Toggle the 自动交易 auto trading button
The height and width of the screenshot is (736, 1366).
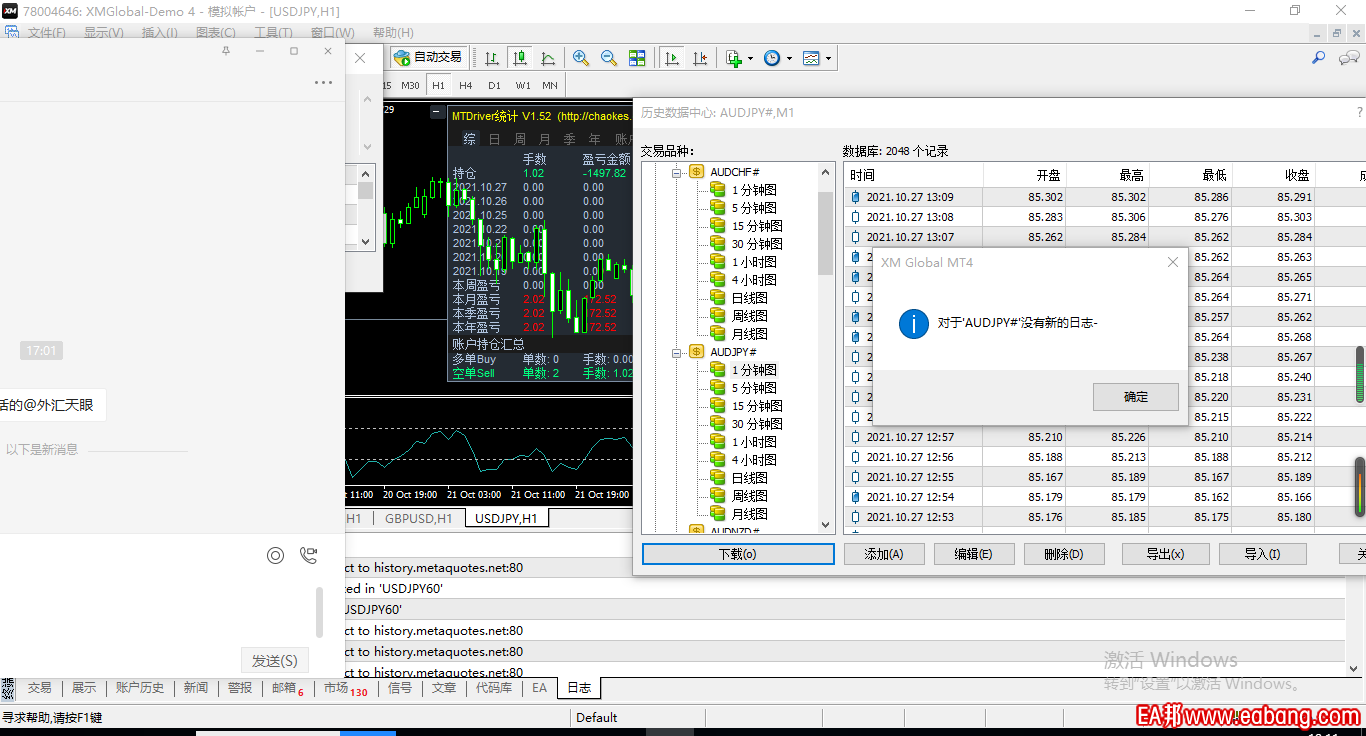point(429,57)
